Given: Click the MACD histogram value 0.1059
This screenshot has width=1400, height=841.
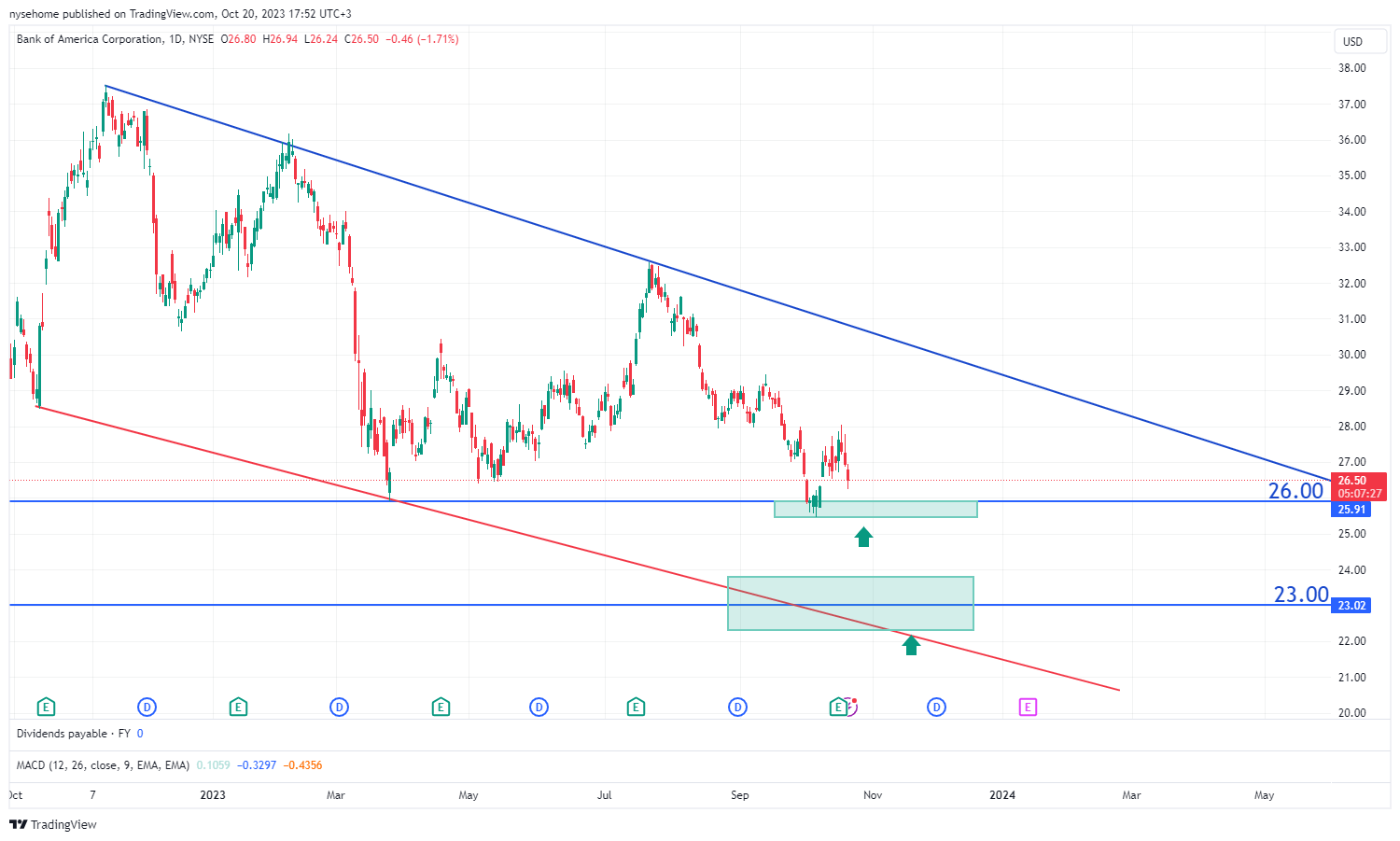Looking at the screenshot, I should (213, 765).
